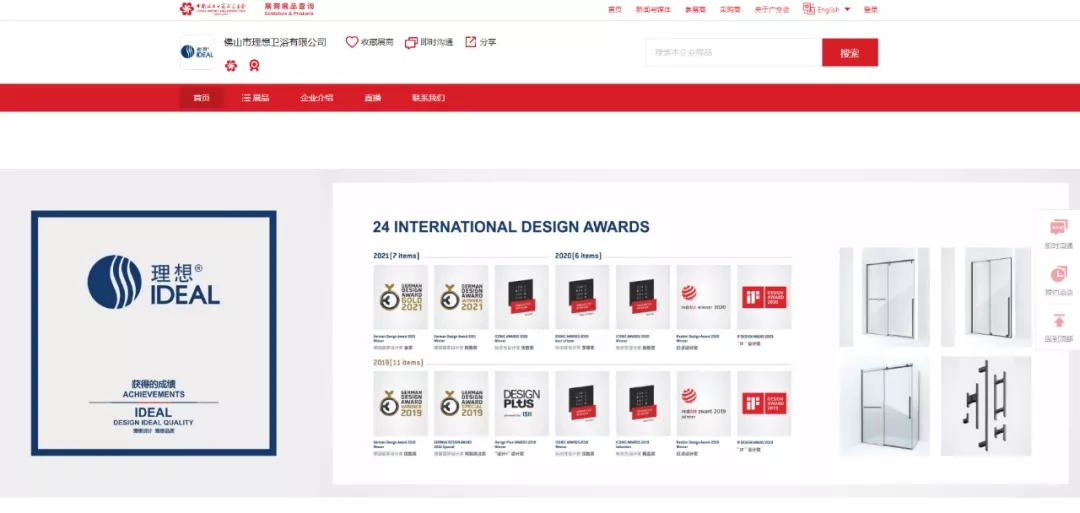Click the 收藏展商 link

[x=377, y=42]
